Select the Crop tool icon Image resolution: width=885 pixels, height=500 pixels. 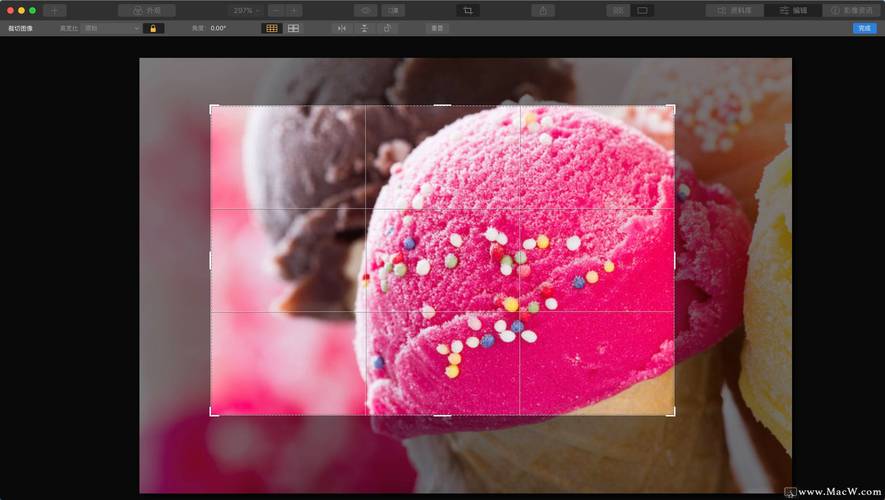point(467,10)
